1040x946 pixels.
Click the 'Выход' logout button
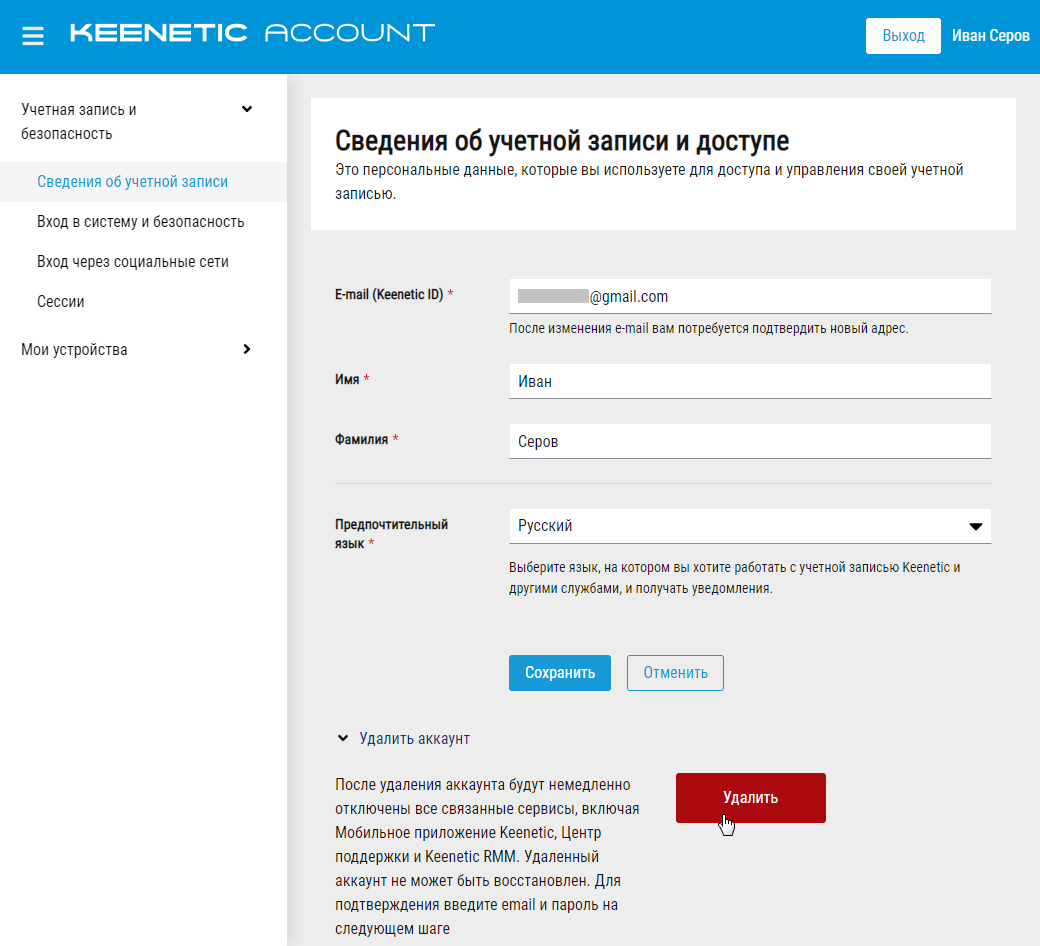[903, 36]
